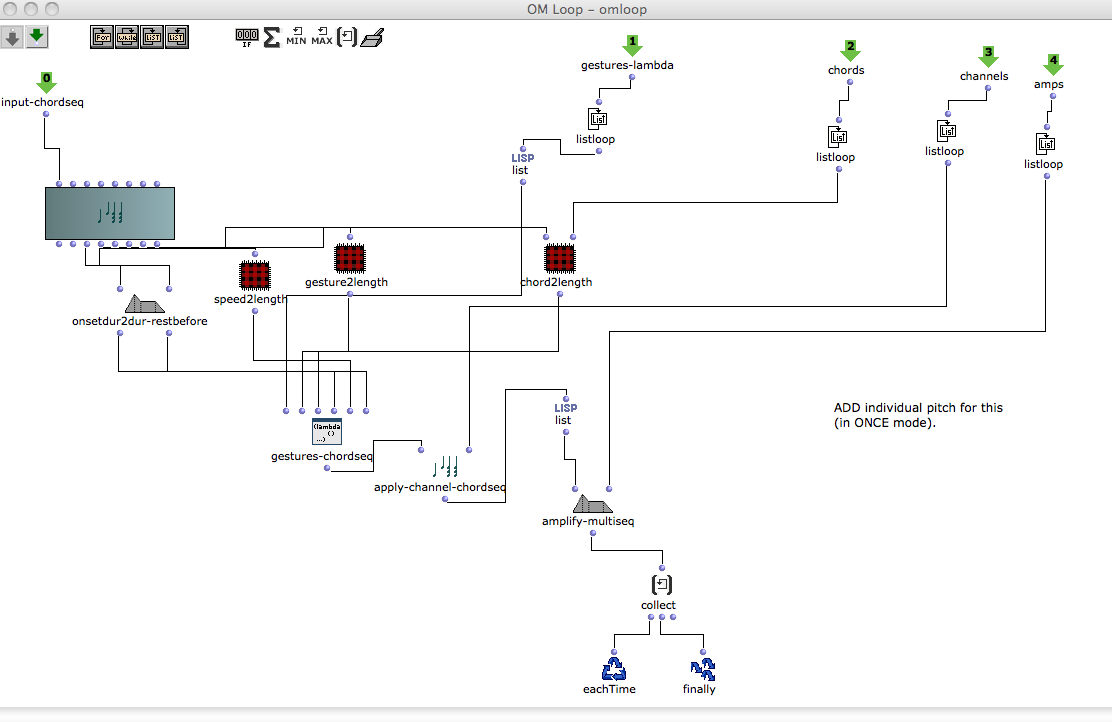Click the 'ADD individual pitch' comment text
1112x722 pixels.
[917, 415]
